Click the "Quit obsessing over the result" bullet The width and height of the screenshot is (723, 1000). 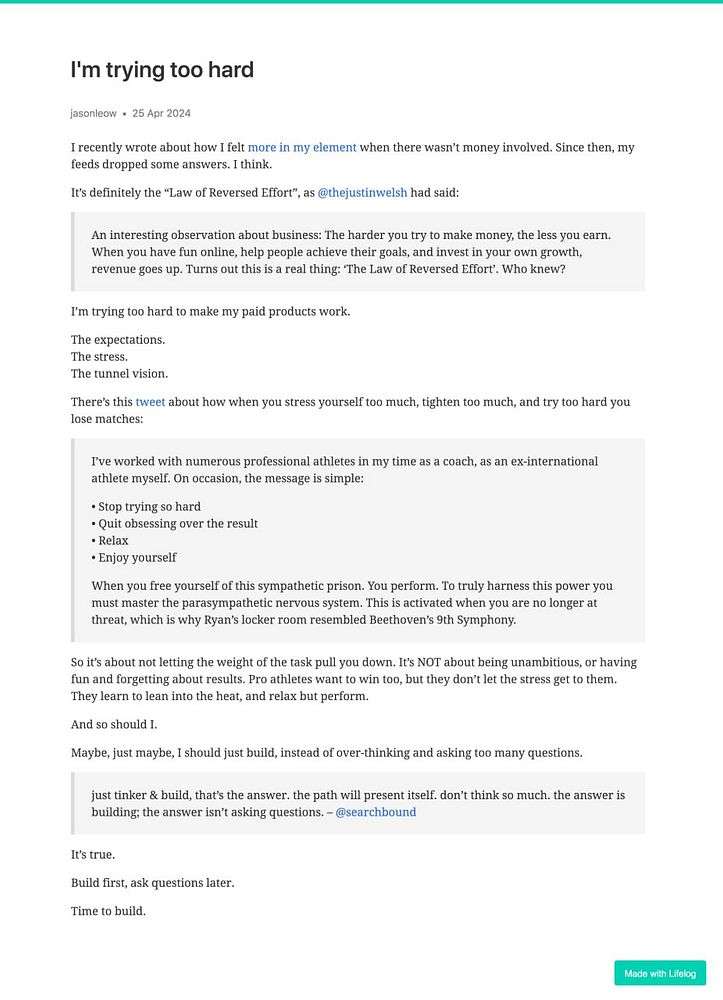click(175, 524)
